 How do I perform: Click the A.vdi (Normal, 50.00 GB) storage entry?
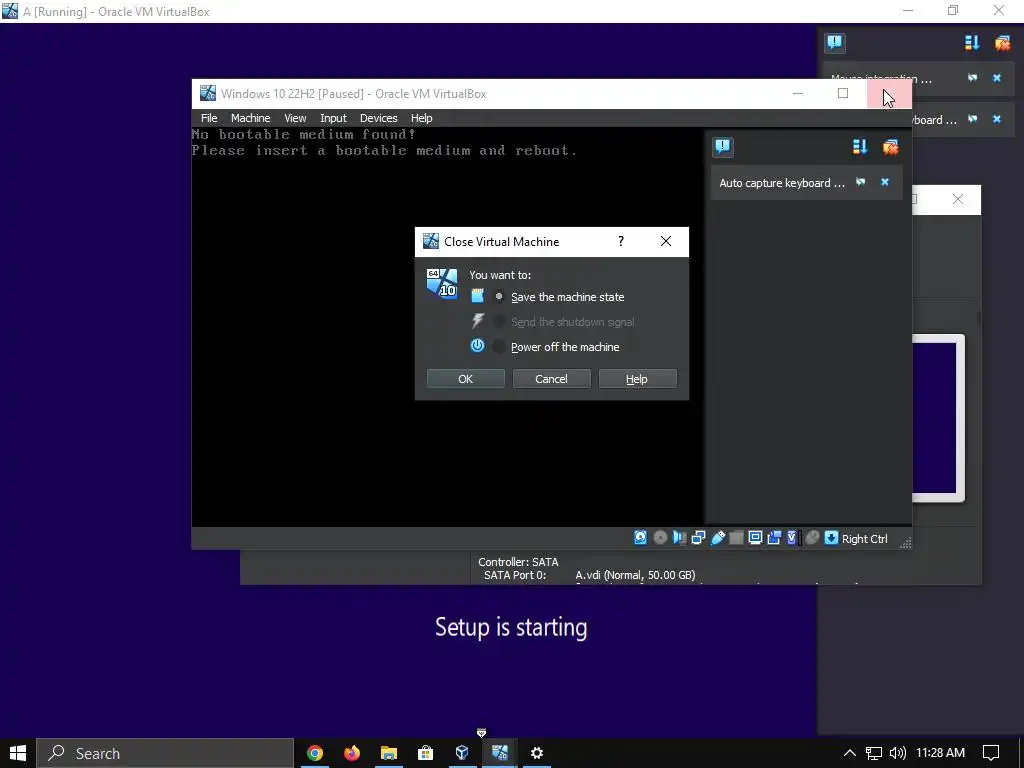click(x=635, y=575)
